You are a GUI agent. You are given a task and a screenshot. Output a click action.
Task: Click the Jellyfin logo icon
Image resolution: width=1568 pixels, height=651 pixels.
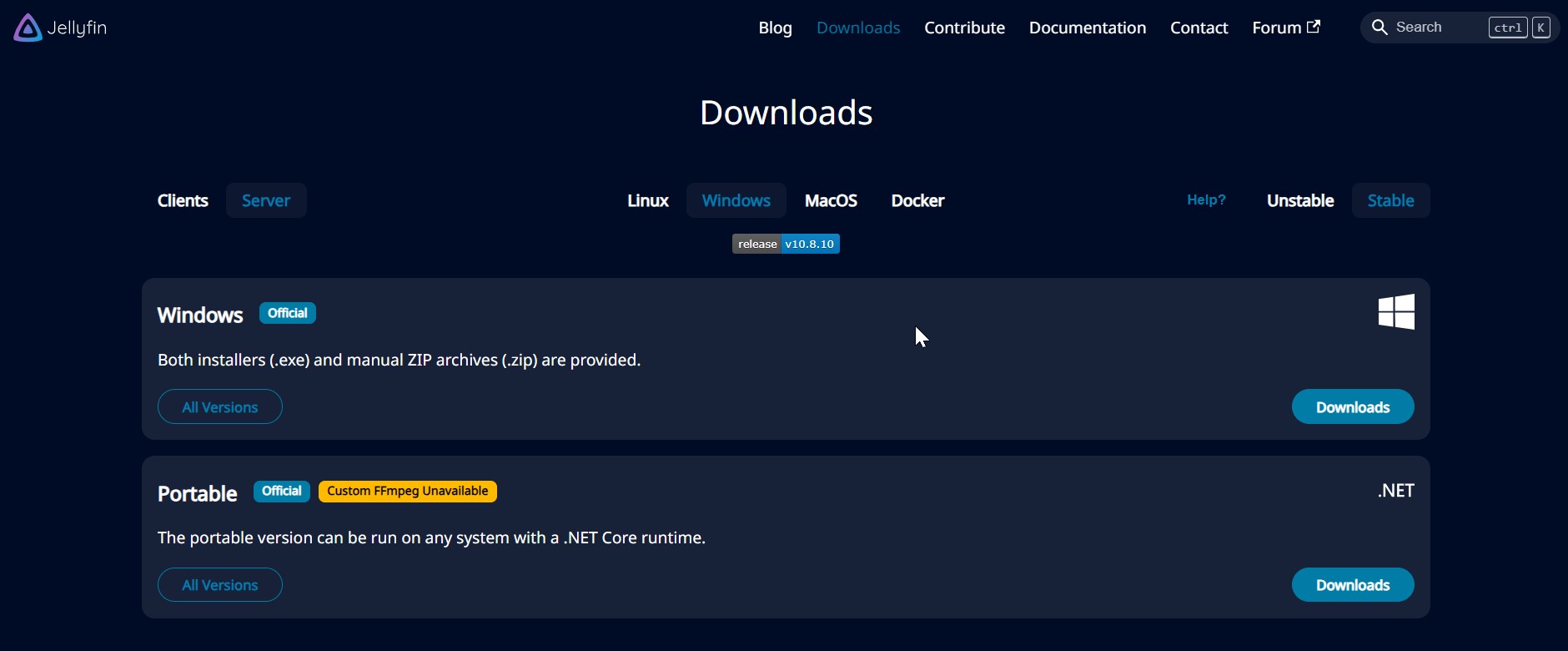point(28,28)
